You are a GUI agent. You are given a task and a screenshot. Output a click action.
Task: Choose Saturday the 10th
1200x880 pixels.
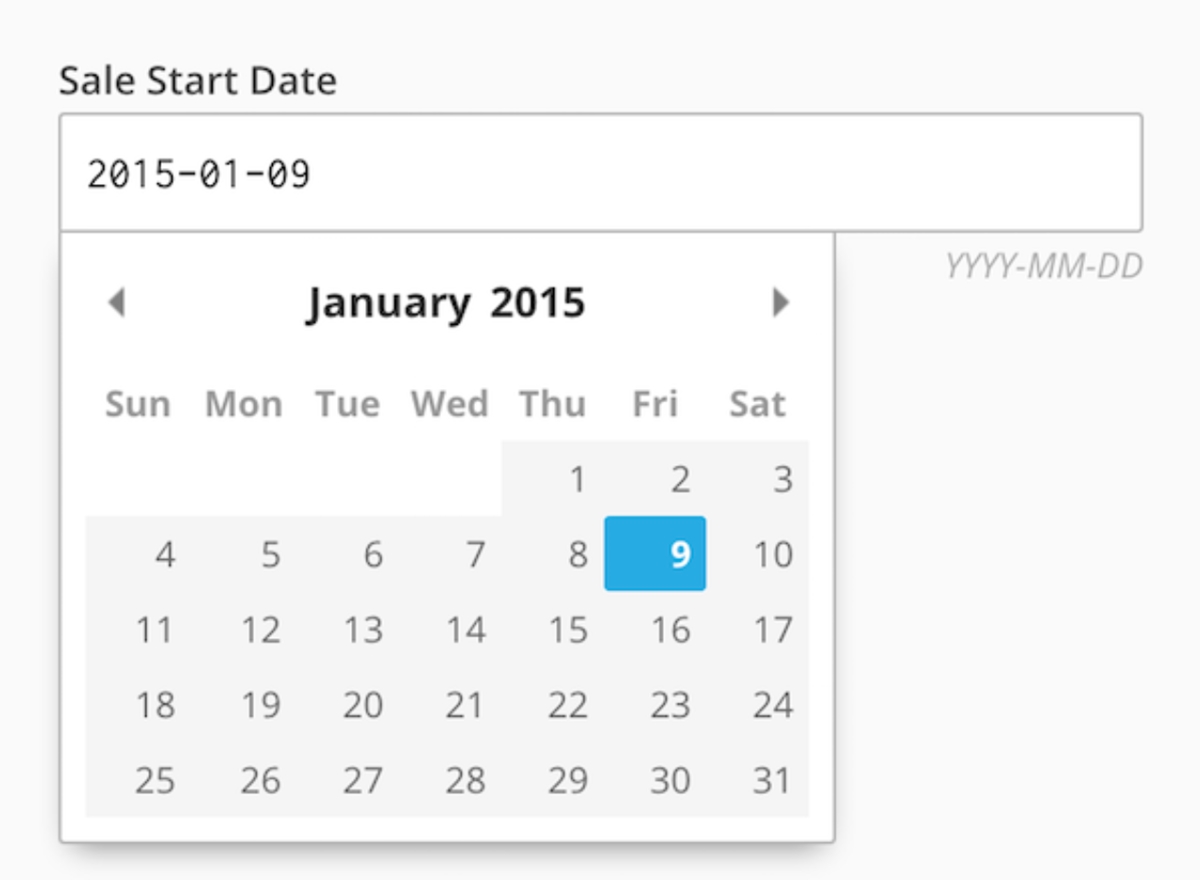click(x=757, y=554)
